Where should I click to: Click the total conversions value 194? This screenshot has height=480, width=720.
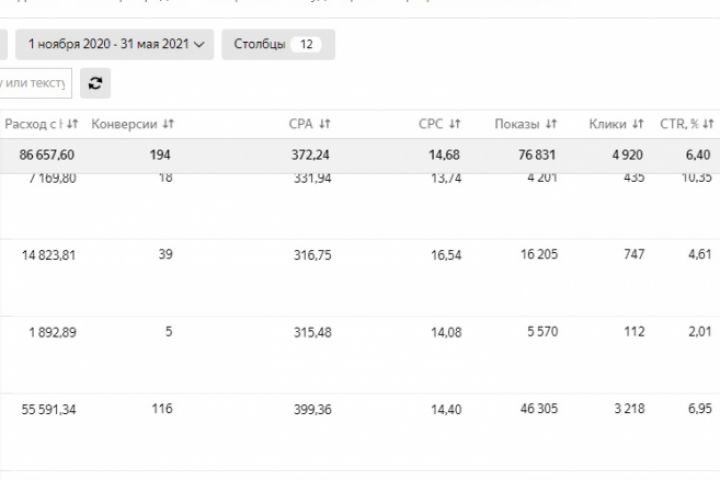160,154
